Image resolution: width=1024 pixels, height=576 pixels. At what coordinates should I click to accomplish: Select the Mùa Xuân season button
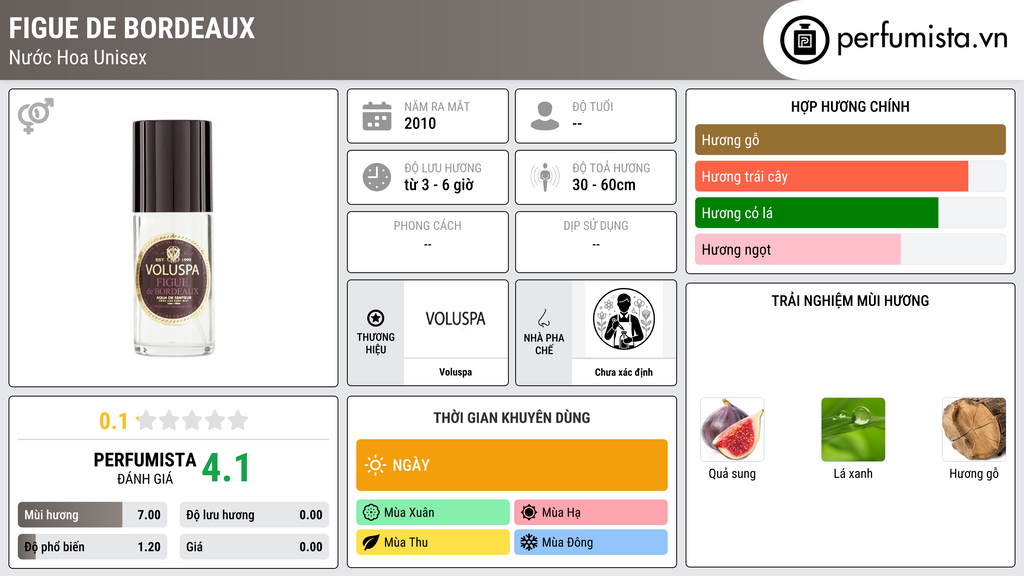433,513
